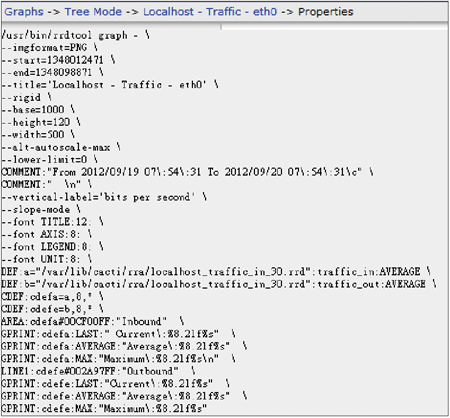Click the --base=1000 option line
Screen dimensions: 450x418
coord(38,110)
